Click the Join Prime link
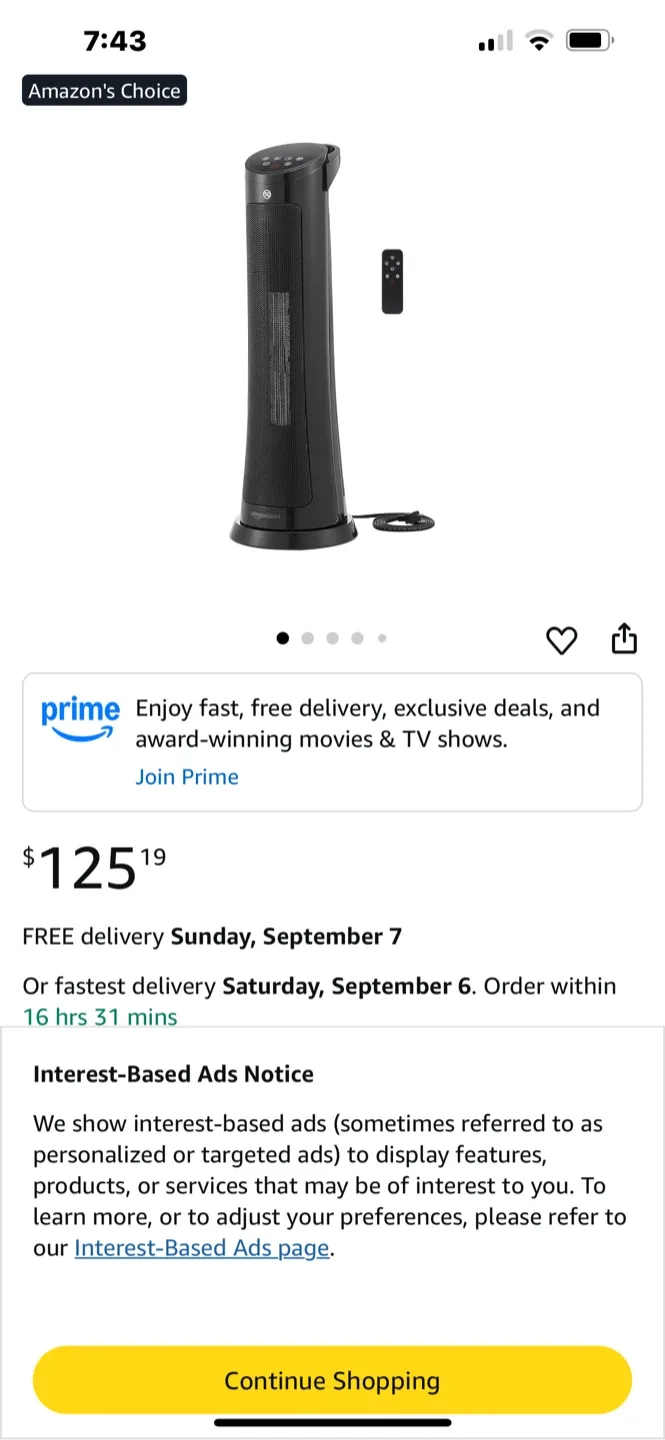 (x=187, y=777)
